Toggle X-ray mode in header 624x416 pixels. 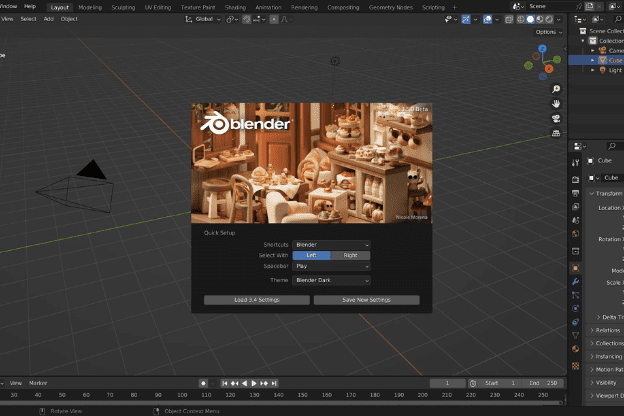click(x=509, y=19)
